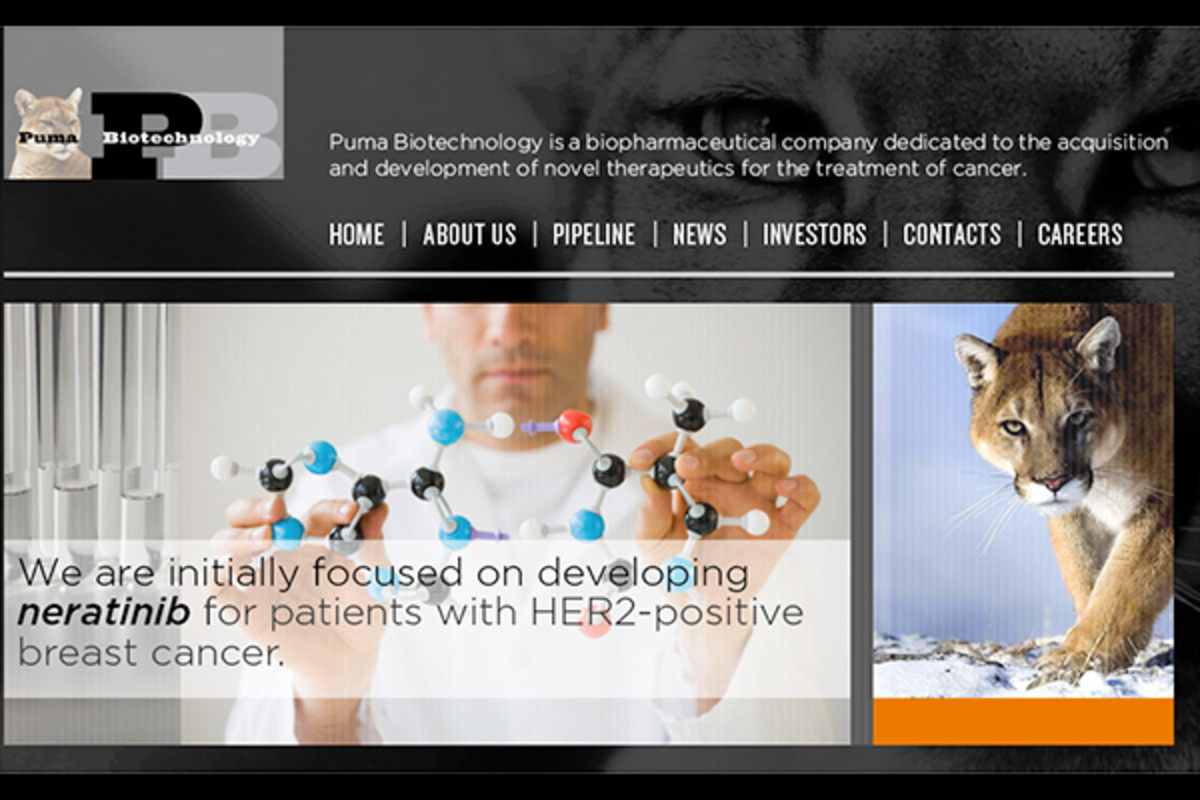Screen dimensions: 1200x800
Task: View the CAREERS page
Action: (1080, 234)
